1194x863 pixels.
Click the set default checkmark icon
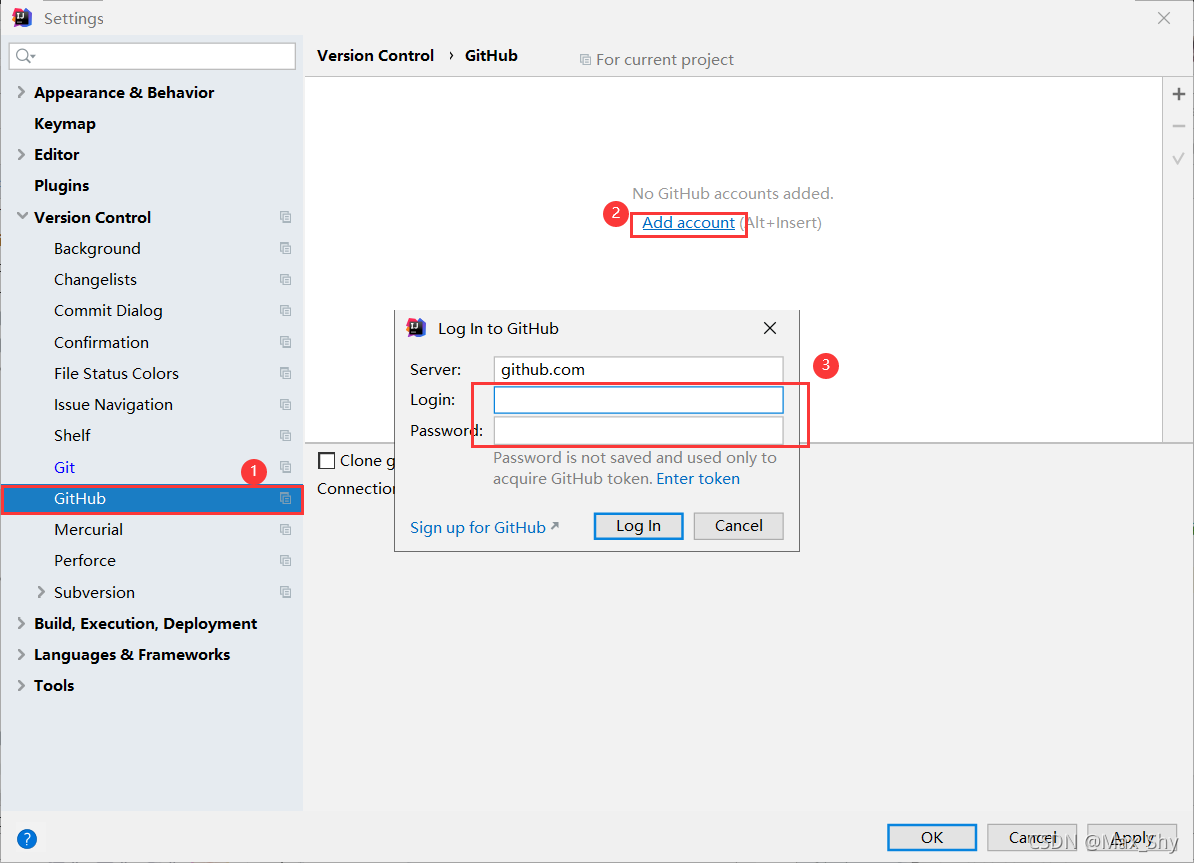coord(1179,158)
